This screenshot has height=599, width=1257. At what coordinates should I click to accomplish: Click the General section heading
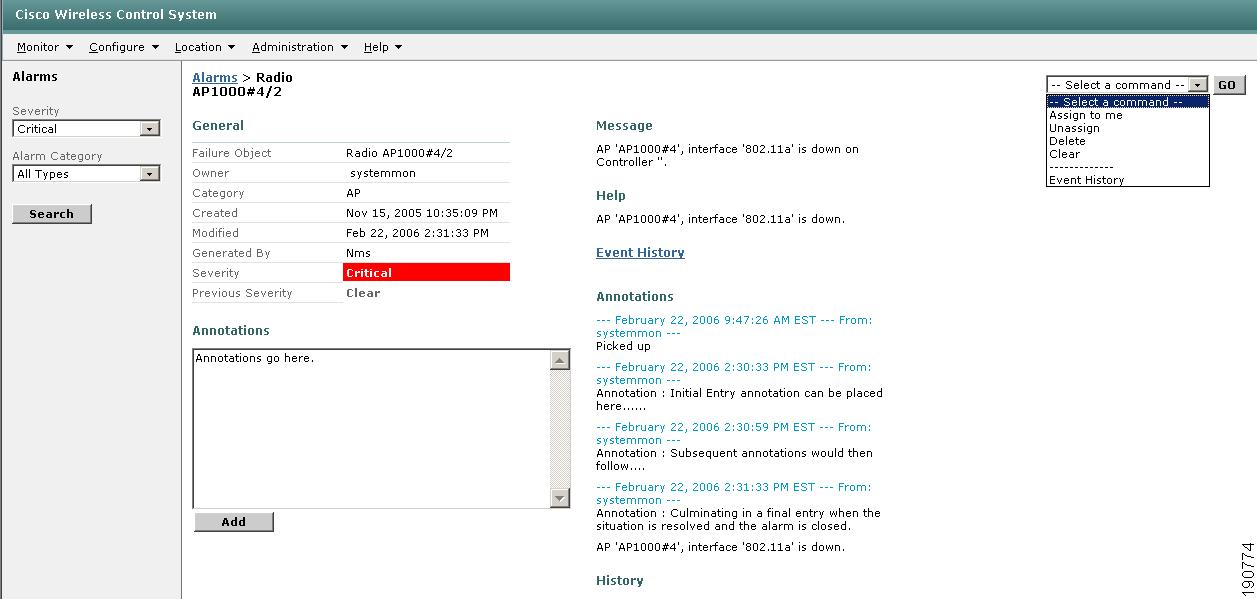click(x=218, y=126)
